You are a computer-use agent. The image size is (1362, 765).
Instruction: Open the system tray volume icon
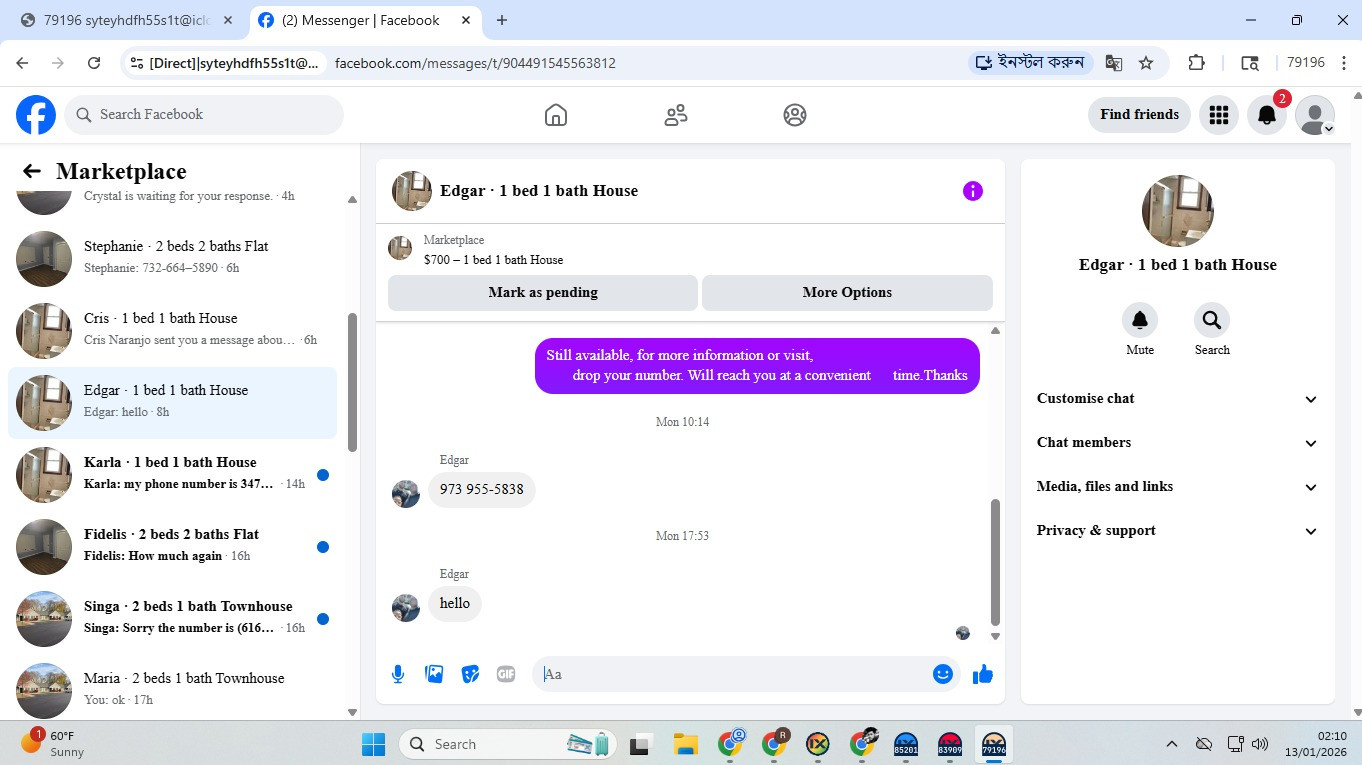pyautogui.click(x=1260, y=744)
